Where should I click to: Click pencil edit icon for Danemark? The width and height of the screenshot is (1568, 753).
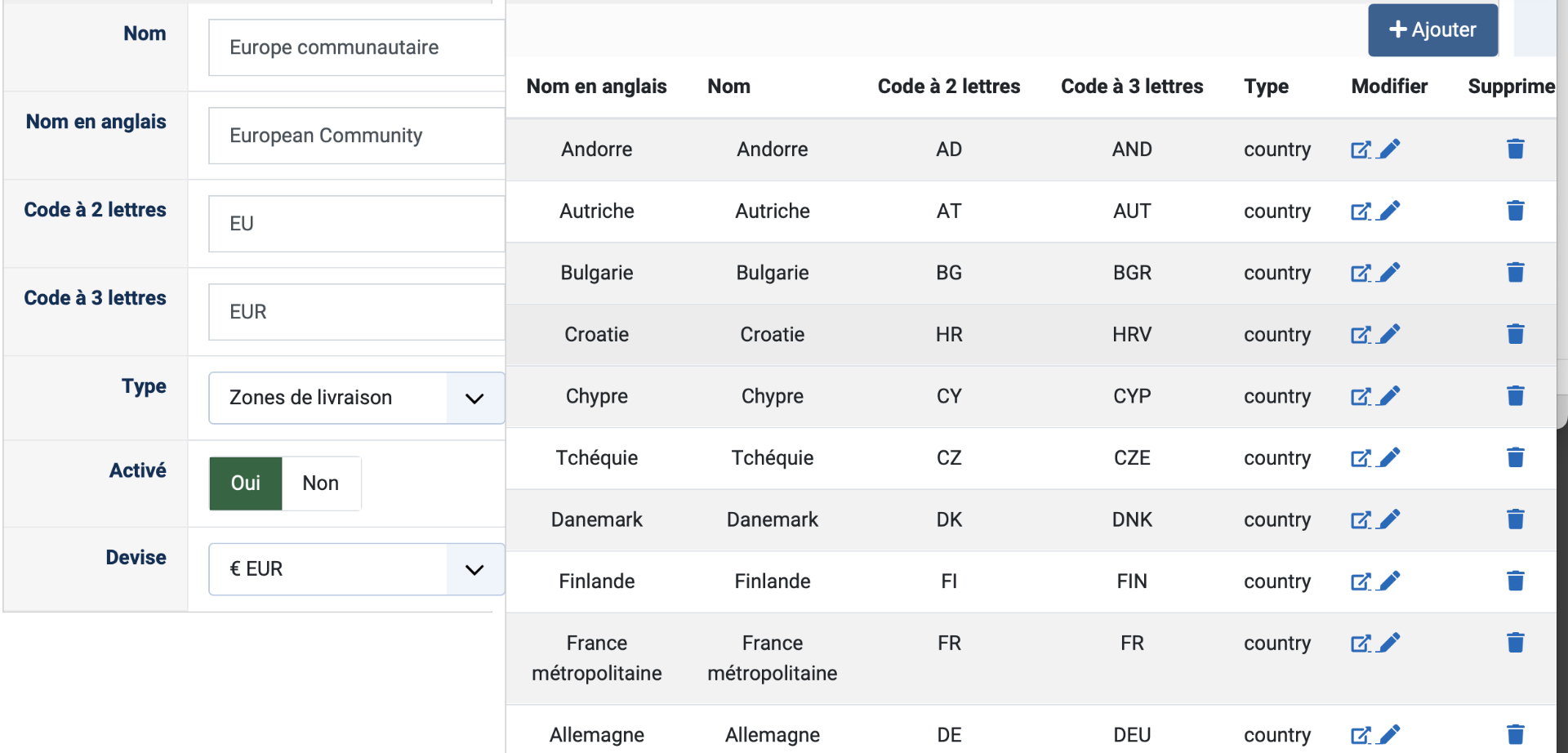coord(1389,519)
